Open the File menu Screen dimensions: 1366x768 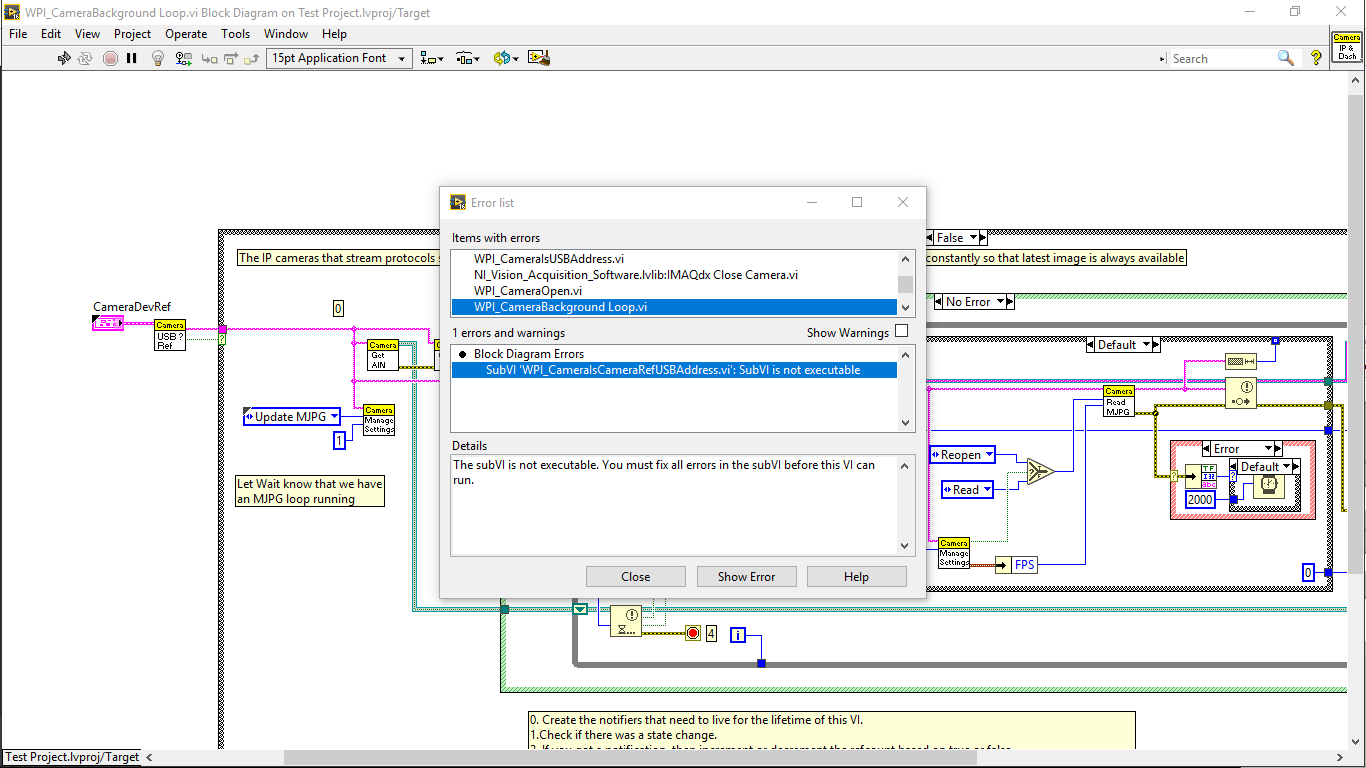click(x=18, y=33)
